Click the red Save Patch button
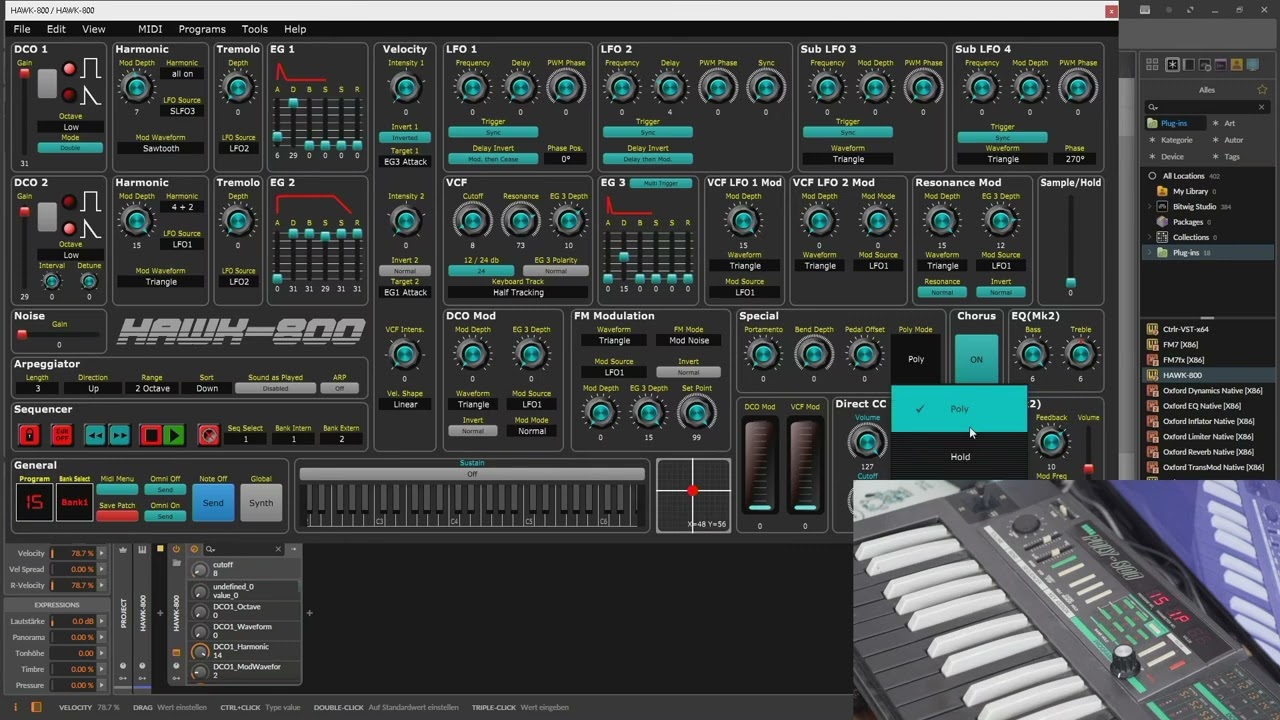This screenshot has height=720, width=1280. click(117, 515)
